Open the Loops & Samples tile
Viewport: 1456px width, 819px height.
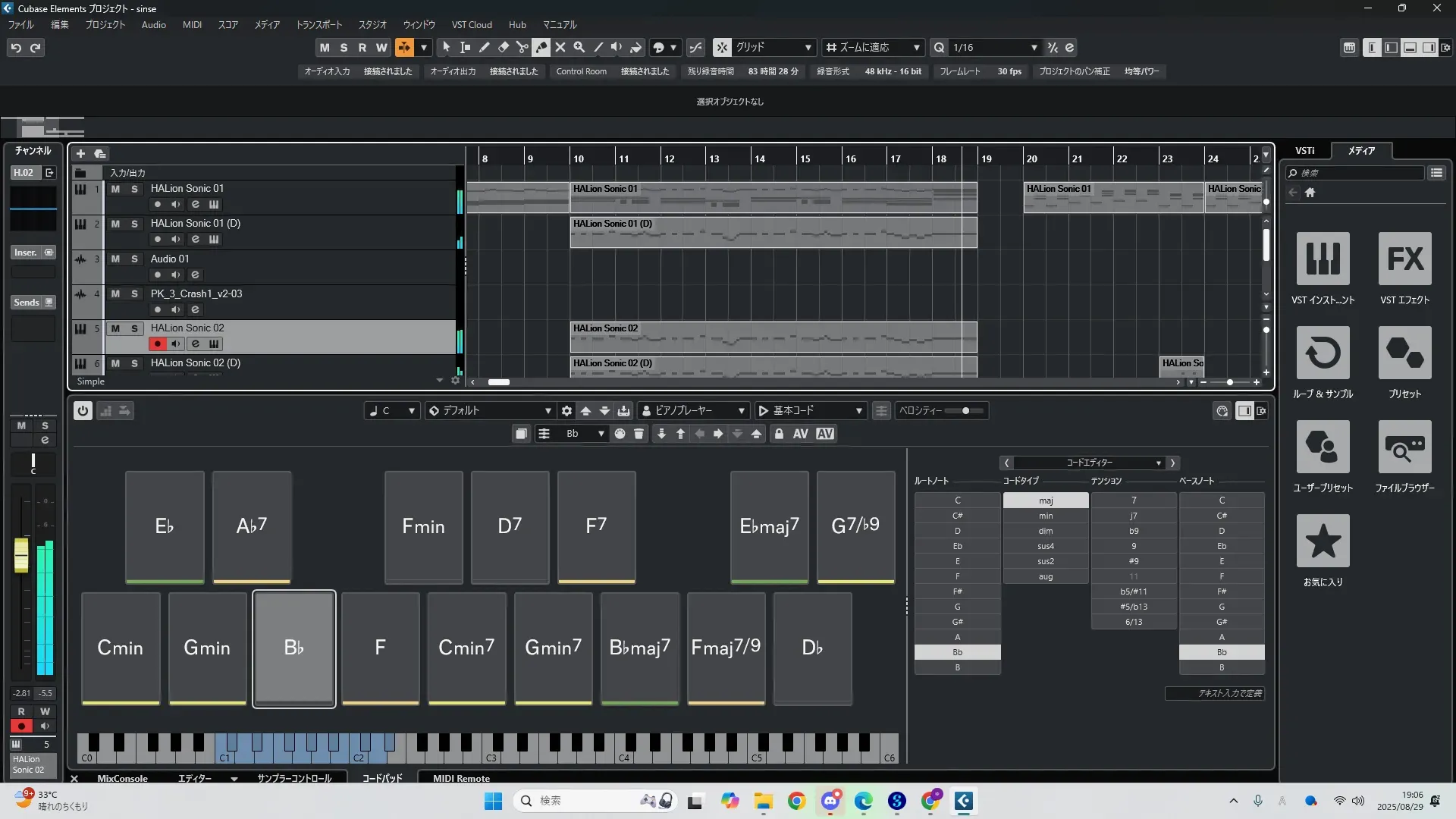tap(1323, 353)
